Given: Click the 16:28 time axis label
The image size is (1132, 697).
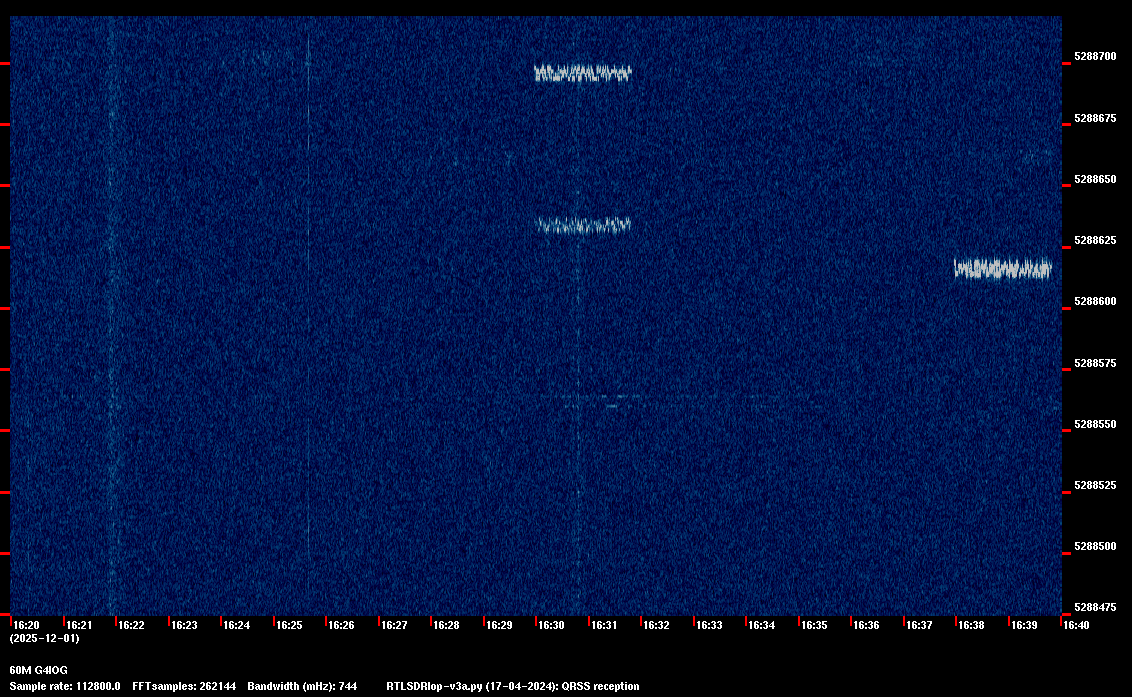Looking at the screenshot, I should tap(446, 625).
